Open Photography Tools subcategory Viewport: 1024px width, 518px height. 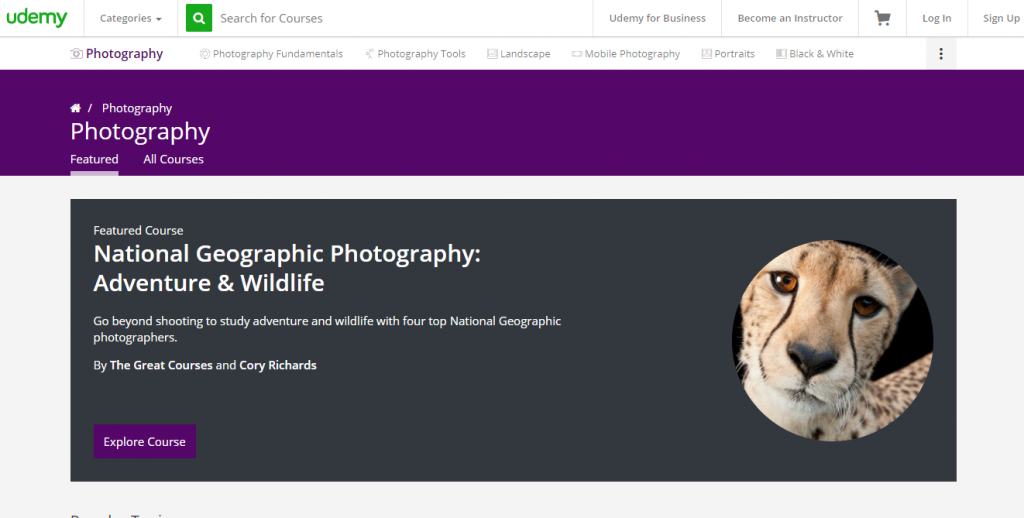click(421, 54)
